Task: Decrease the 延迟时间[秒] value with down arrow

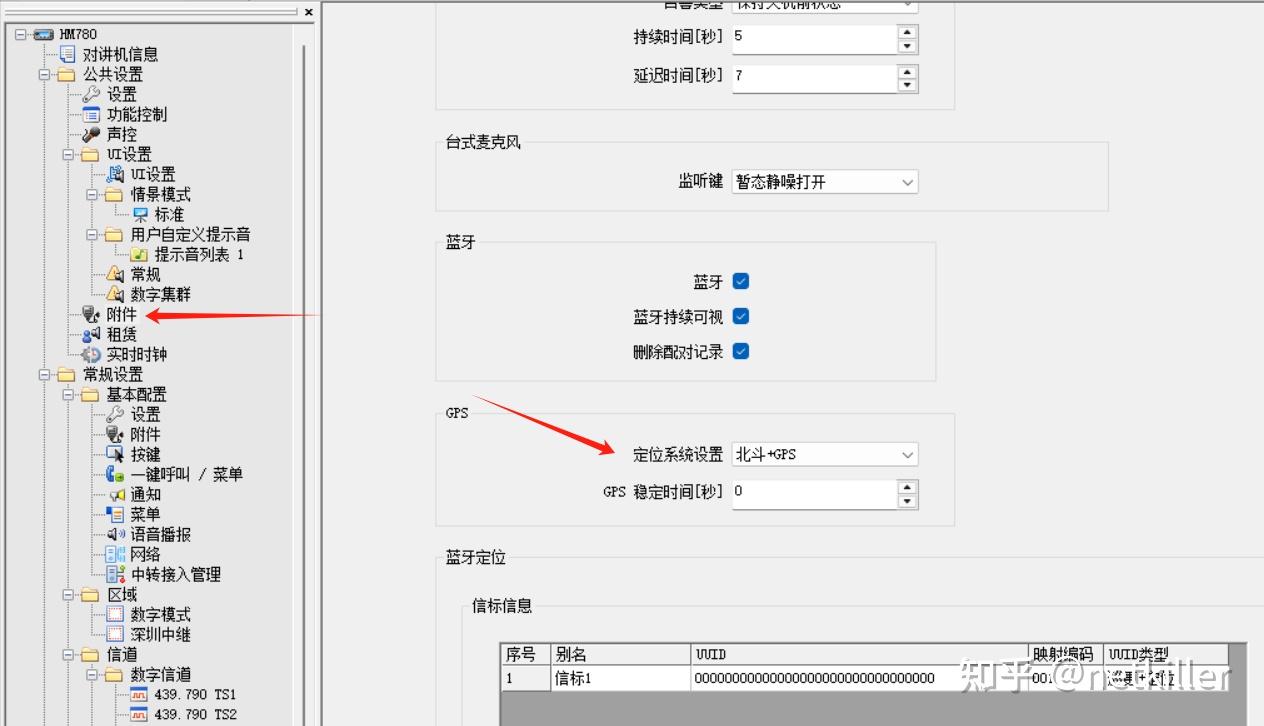Action: tap(907, 85)
